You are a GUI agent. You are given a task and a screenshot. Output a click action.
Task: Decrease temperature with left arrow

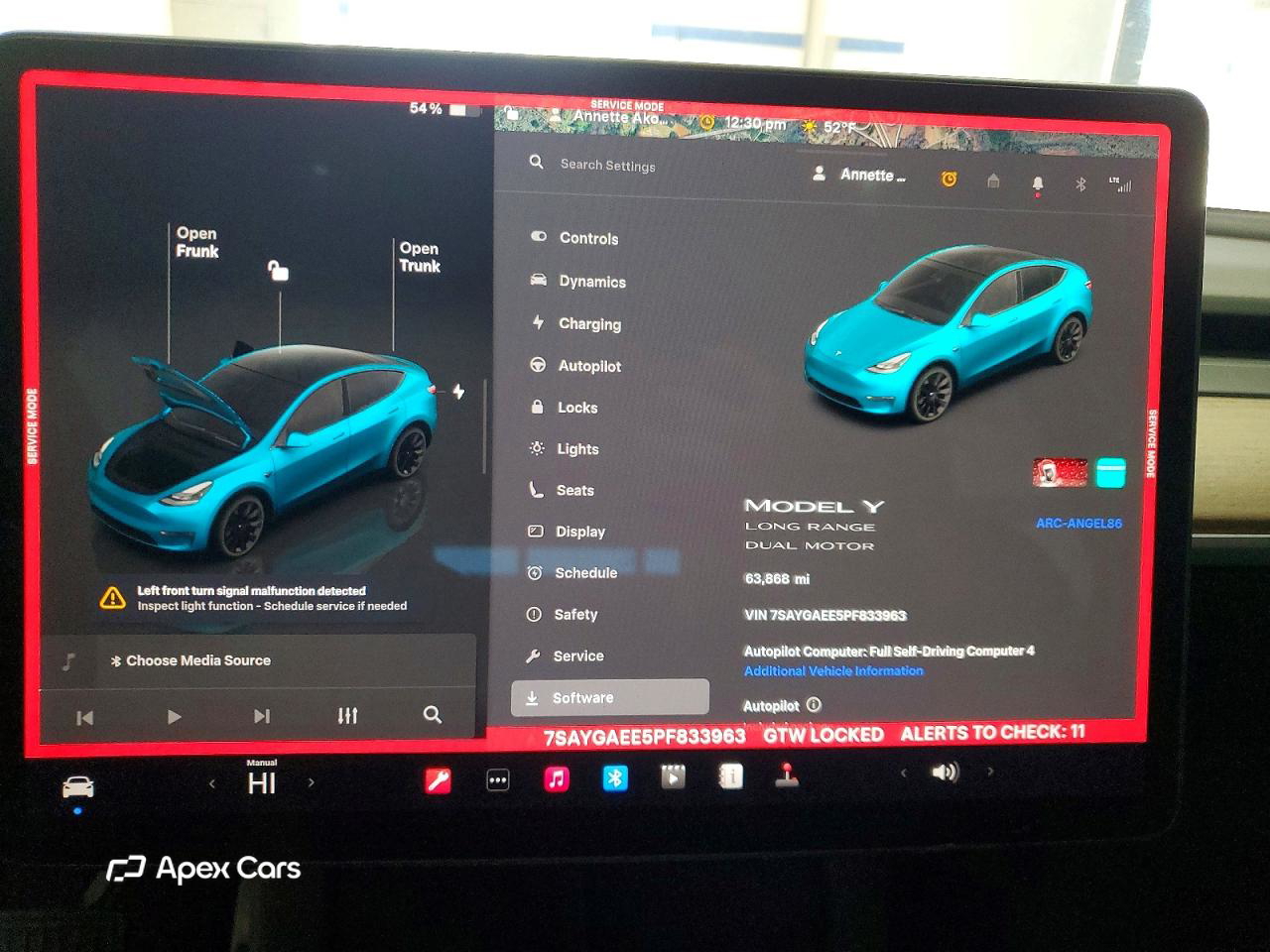(x=211, y=783)
